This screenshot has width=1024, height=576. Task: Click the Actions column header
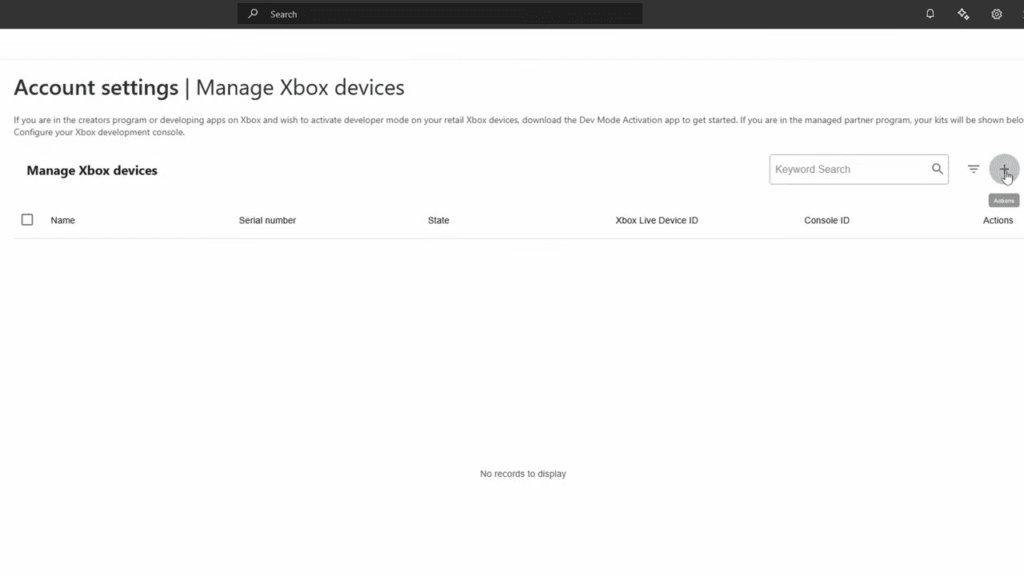[997, 220]
